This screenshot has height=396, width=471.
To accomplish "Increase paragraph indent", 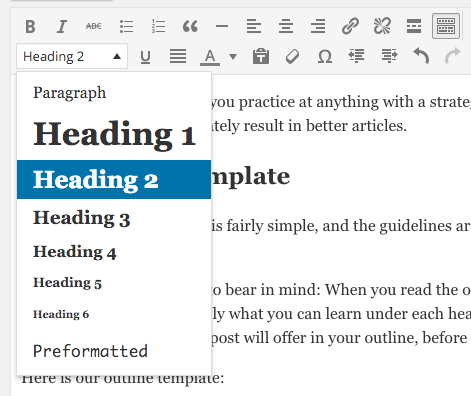I will (x=389, y=56).
